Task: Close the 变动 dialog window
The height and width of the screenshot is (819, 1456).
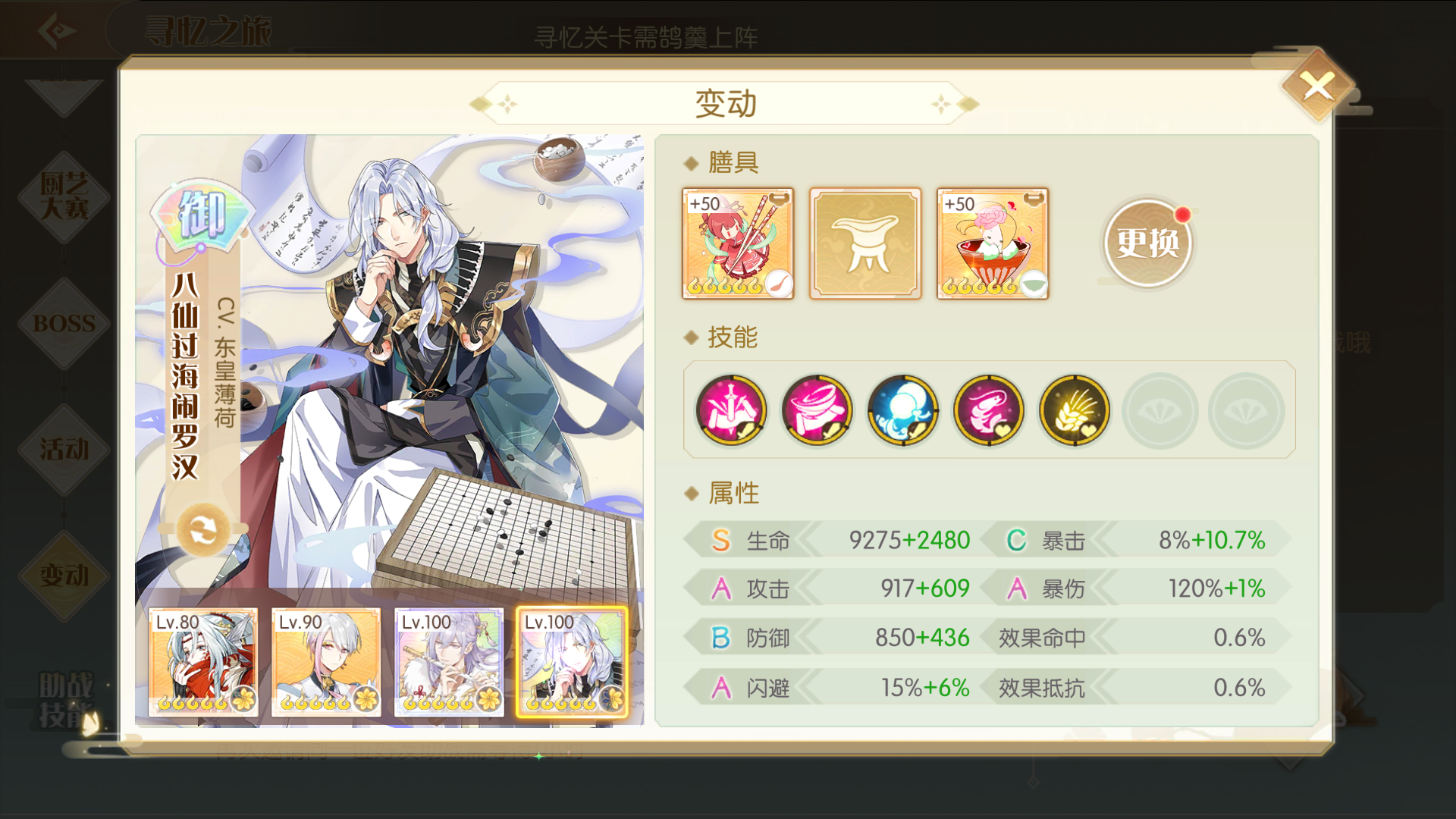Action: [1318, 86]
